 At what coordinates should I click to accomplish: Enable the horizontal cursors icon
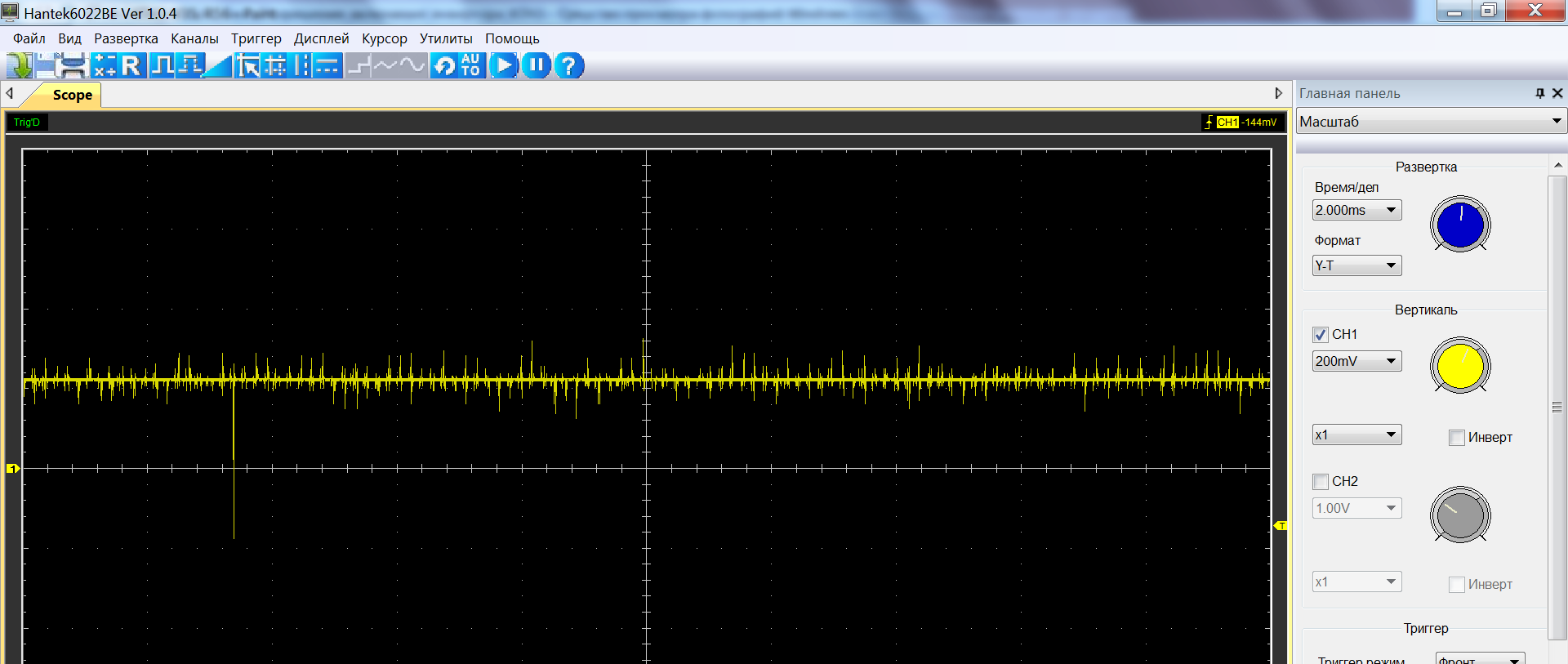click(x=327, y=65)
